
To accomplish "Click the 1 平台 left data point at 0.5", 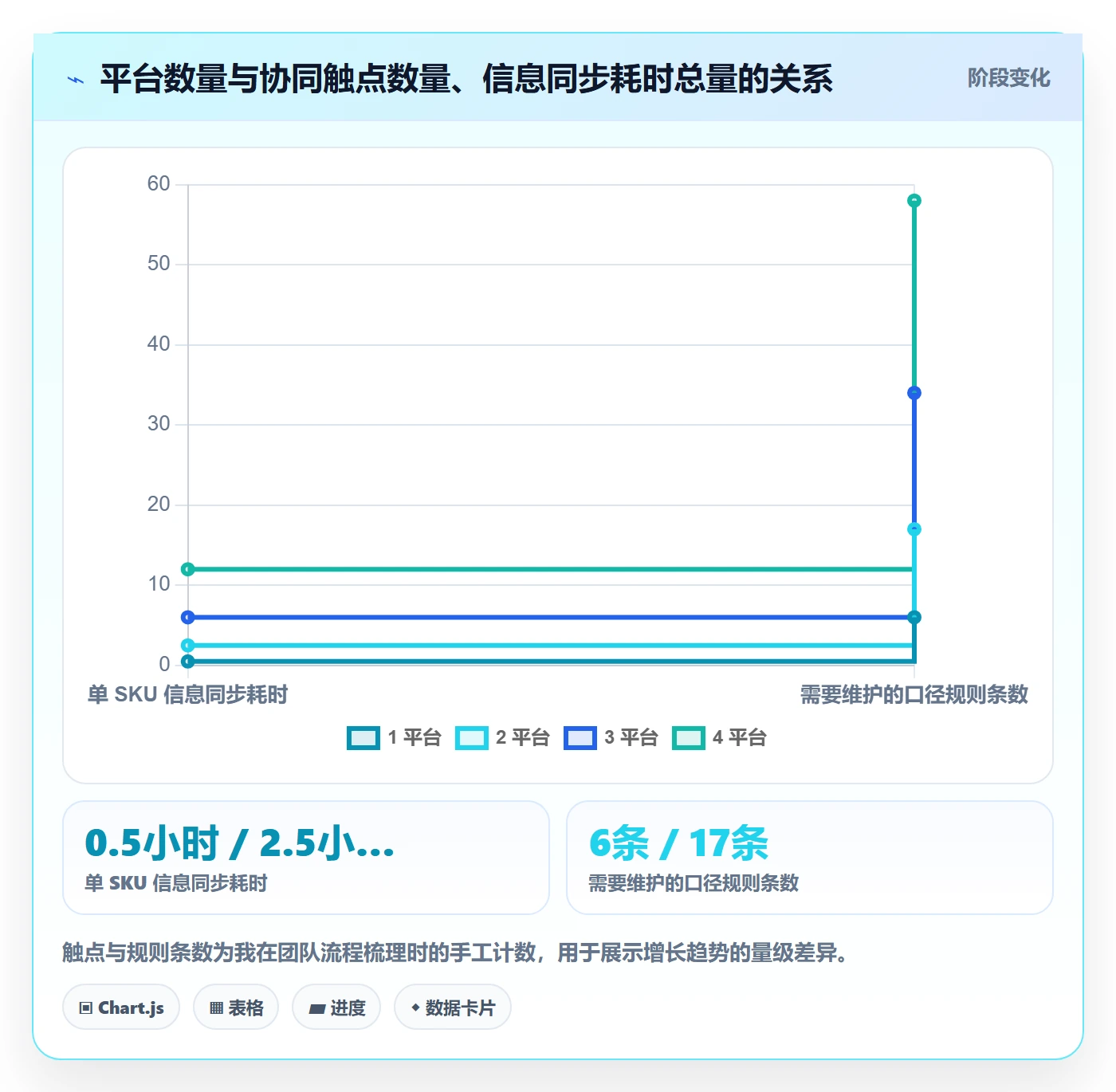I will 188,662.
